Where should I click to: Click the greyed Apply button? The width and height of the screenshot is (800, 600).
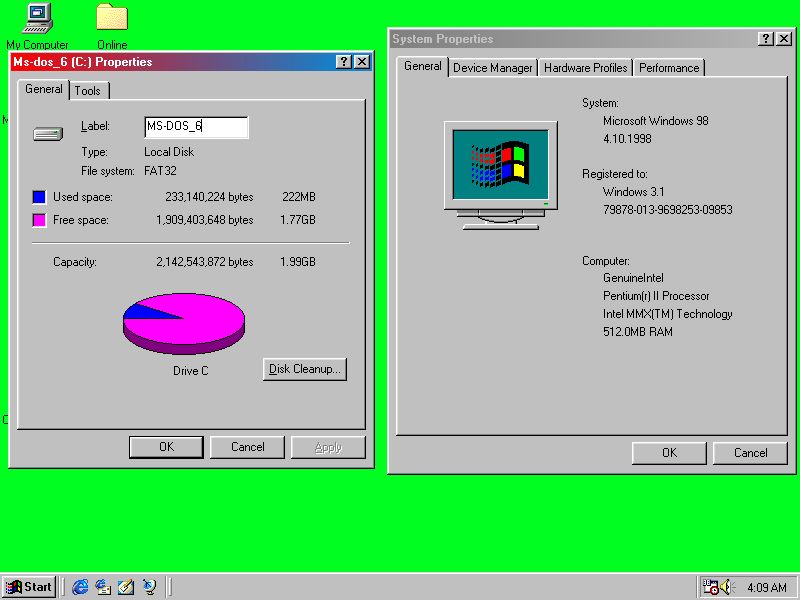328,447
